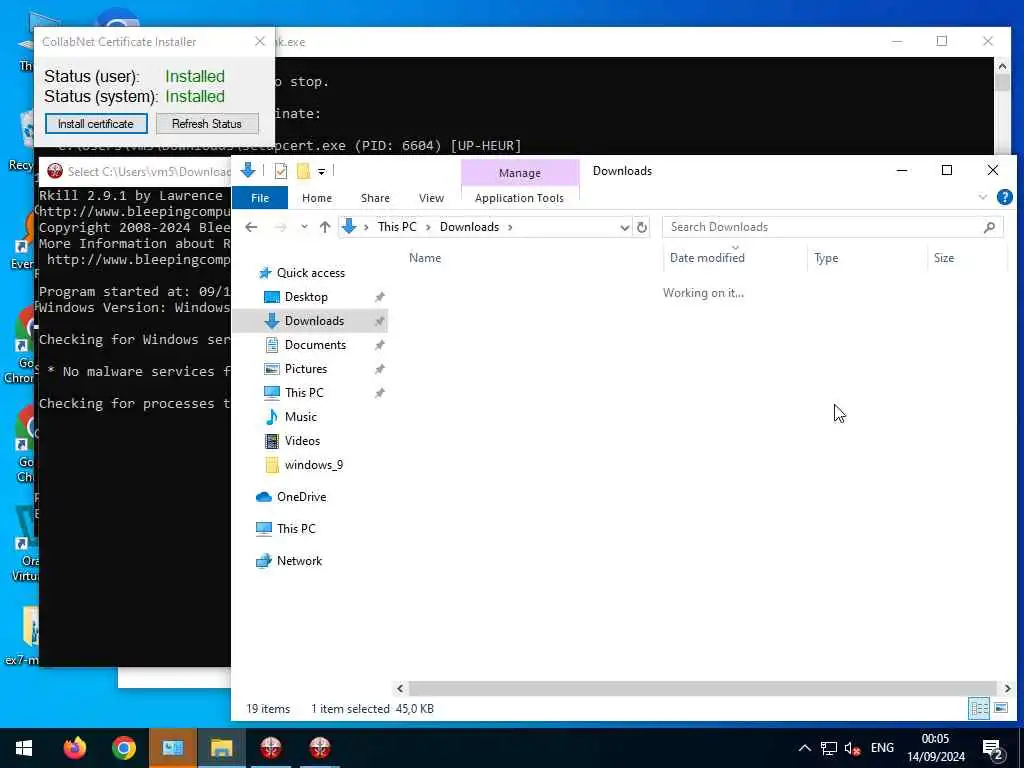The image size is (1024, 768).
Task: Click the horizontal scrollbar right arrow
Action: tap(1007, 688)
